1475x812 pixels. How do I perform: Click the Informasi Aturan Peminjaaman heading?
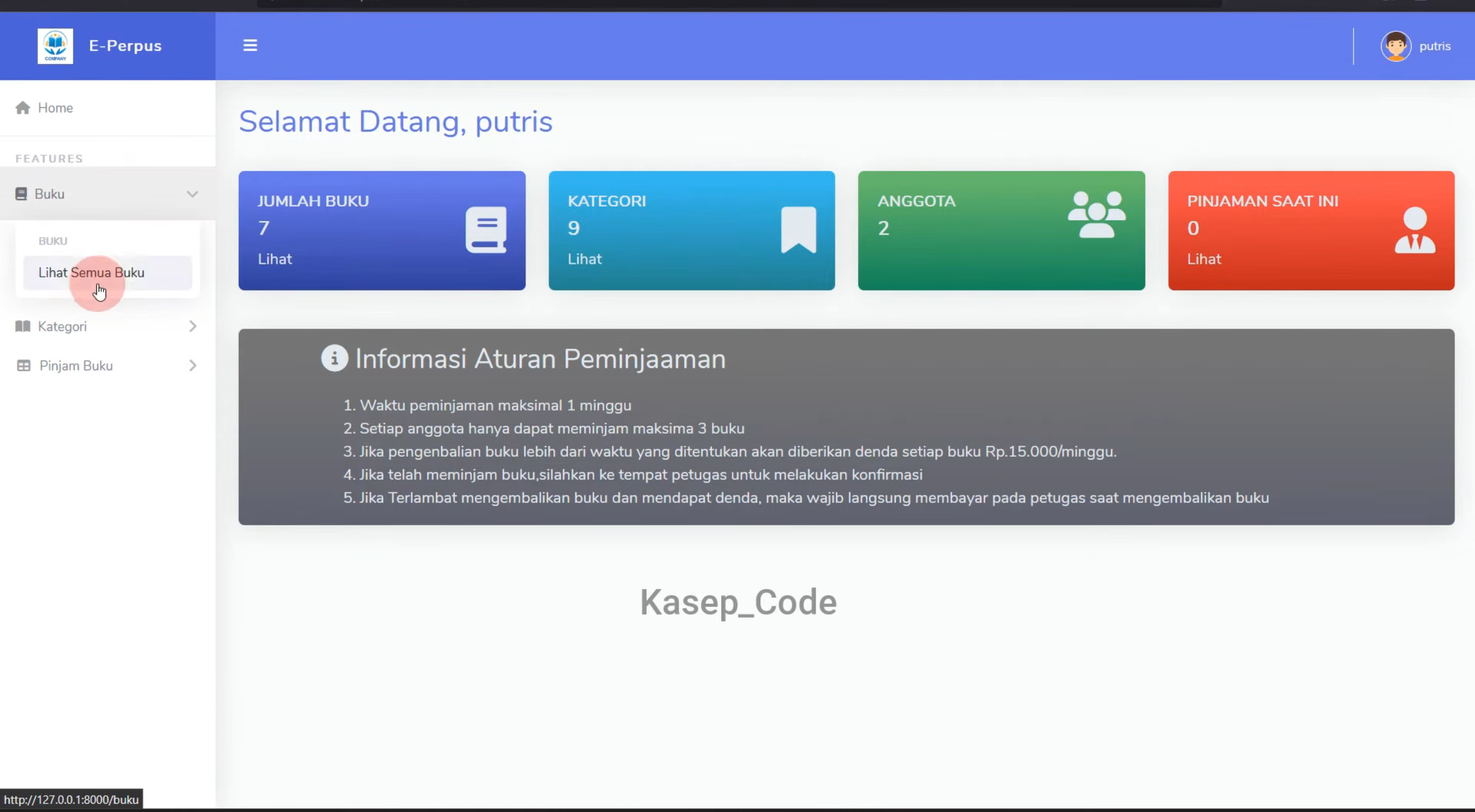pyautogui.click(x=540, y=359)
